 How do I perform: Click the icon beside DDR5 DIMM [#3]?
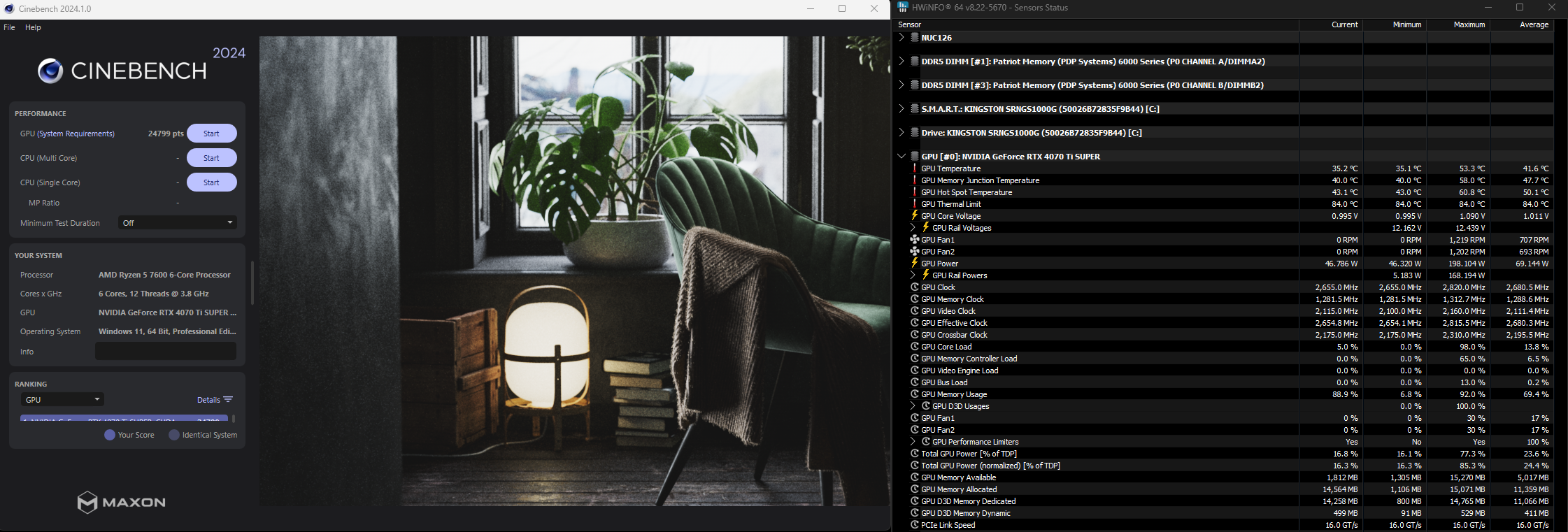tap(914, 85)
